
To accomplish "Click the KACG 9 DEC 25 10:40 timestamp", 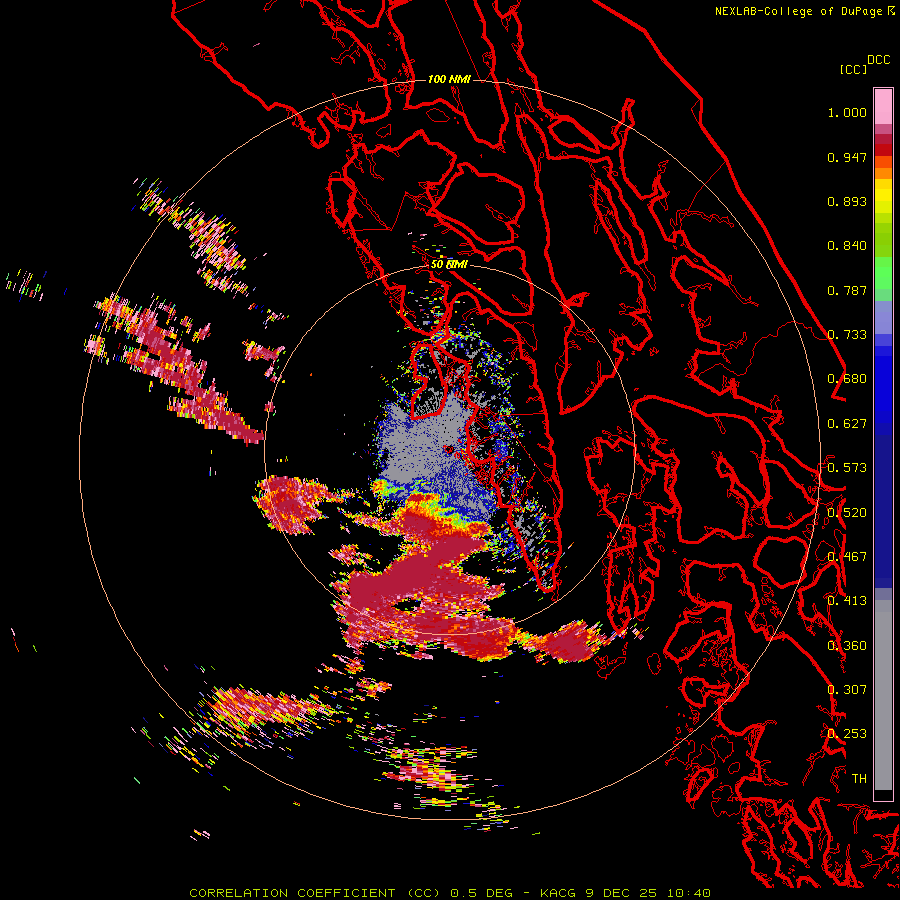I will pos(625,893).
